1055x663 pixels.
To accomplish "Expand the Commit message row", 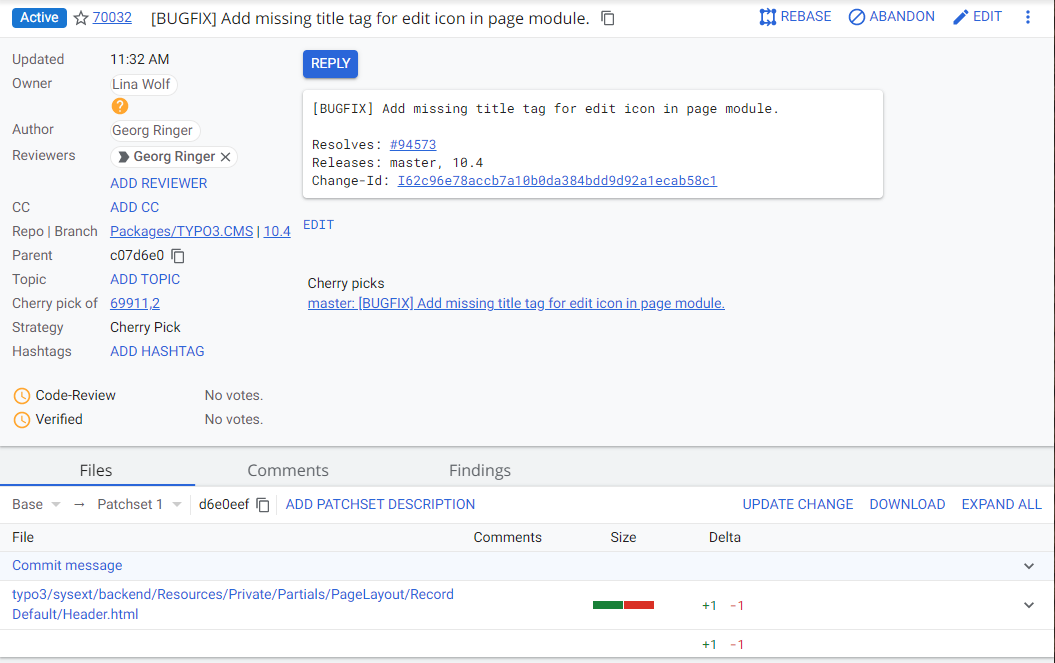I will 1028,566.
